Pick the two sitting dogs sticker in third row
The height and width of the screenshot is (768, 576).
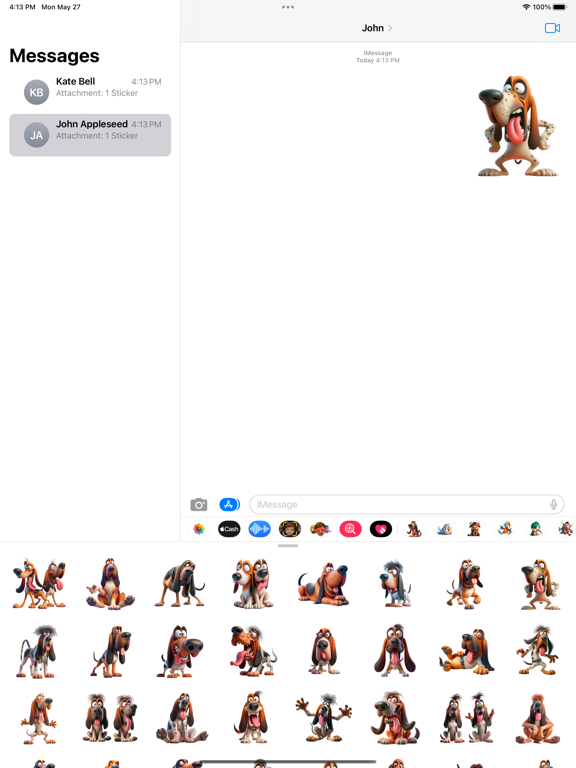click(110, 718)
